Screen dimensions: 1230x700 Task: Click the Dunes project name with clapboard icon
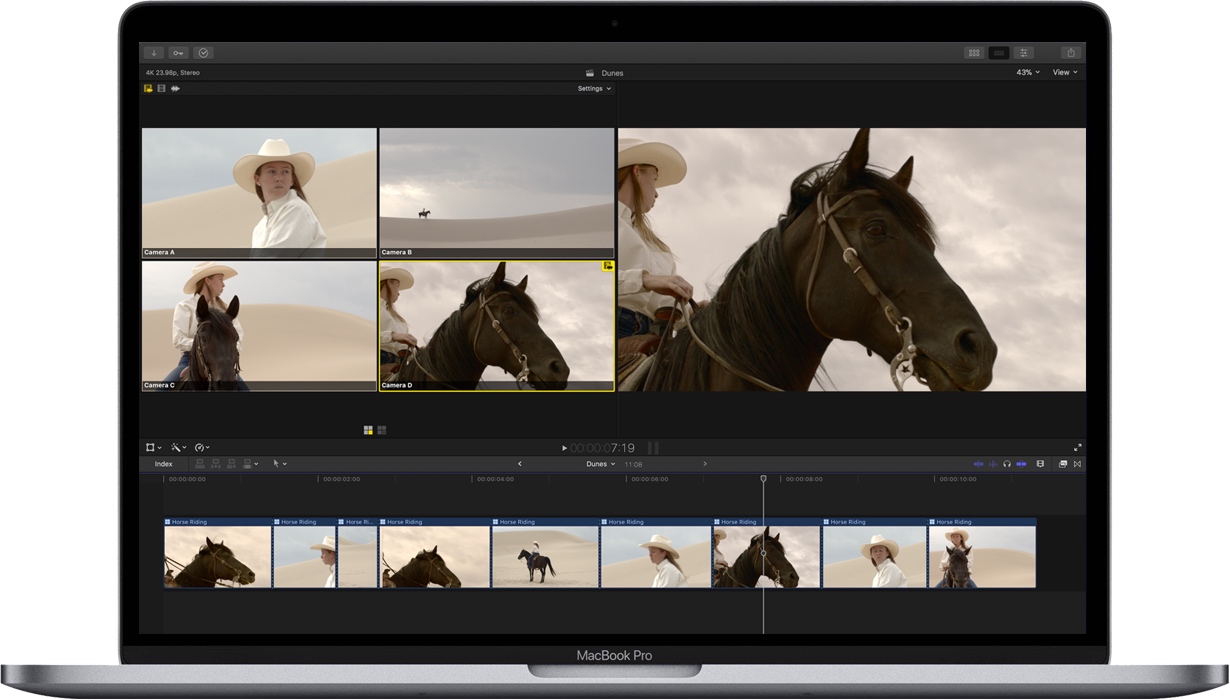click(x=605, y=72)
